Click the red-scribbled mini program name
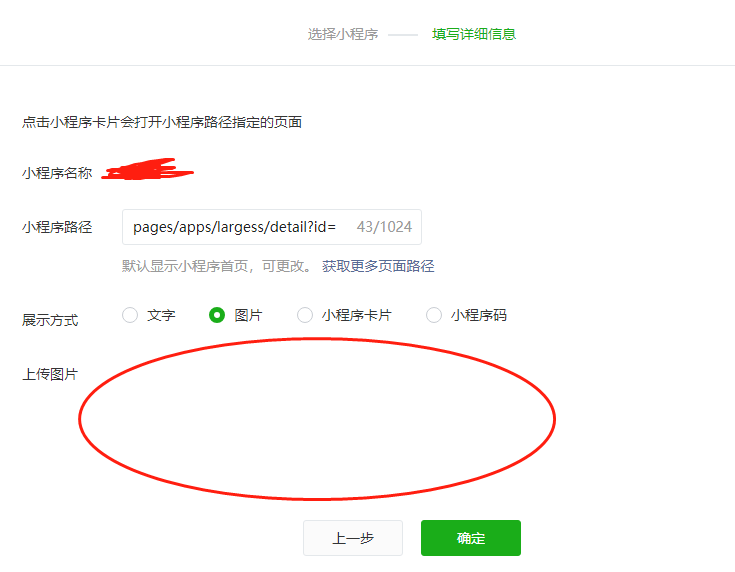 click(x=148, y=169)
